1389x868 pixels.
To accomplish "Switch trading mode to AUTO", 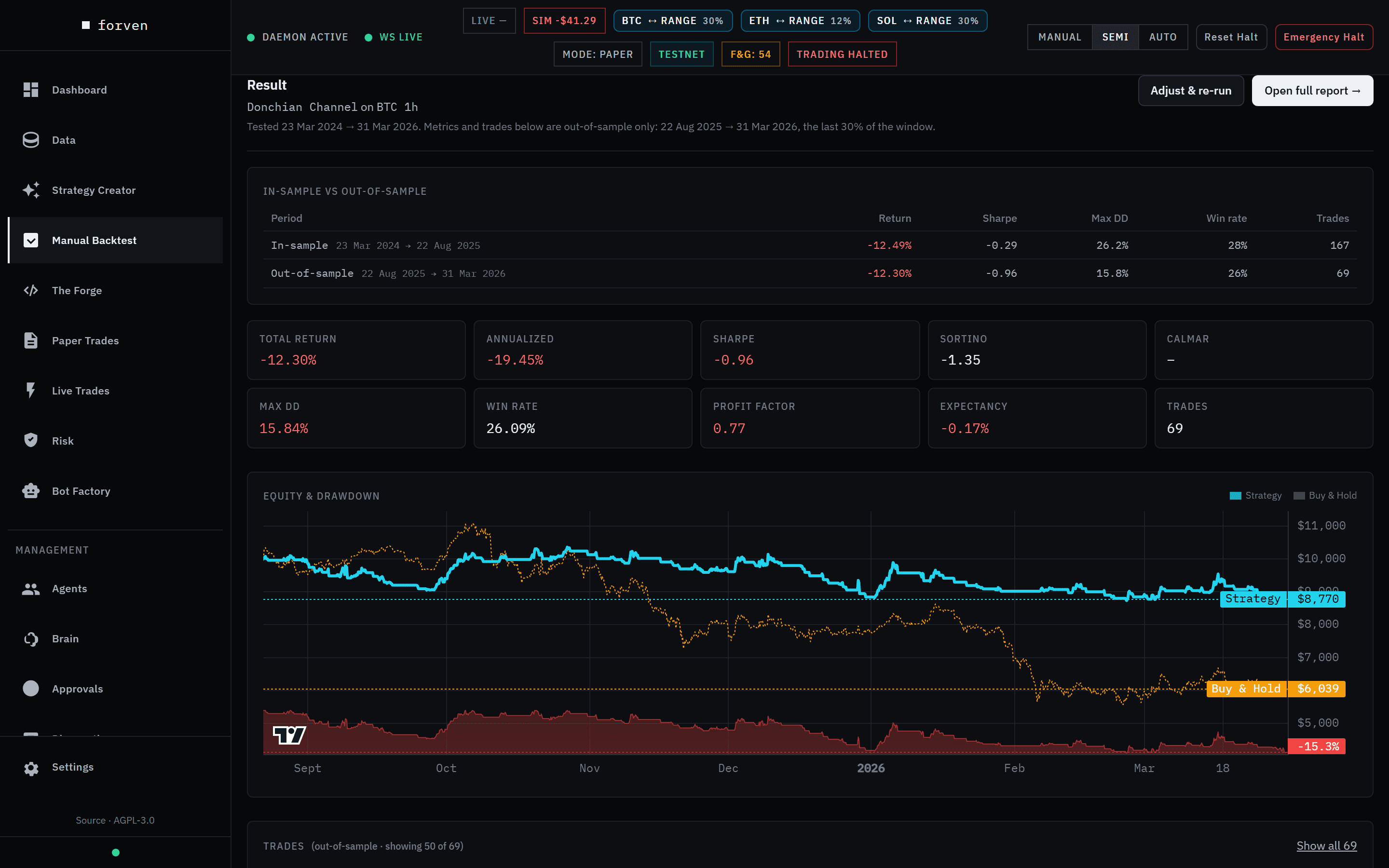I will coord(1163,37).
